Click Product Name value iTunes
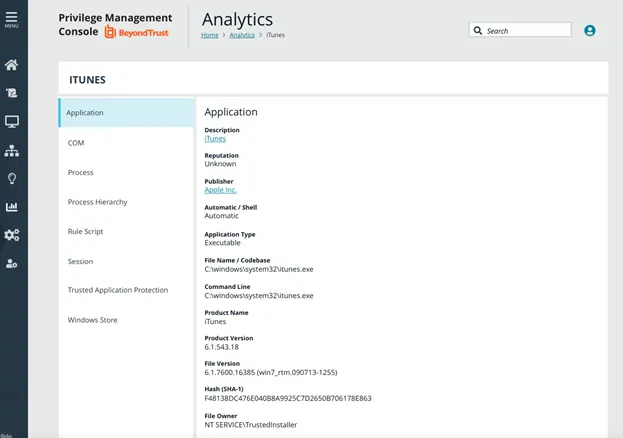623x438 pixels. (x=215, y=322)
